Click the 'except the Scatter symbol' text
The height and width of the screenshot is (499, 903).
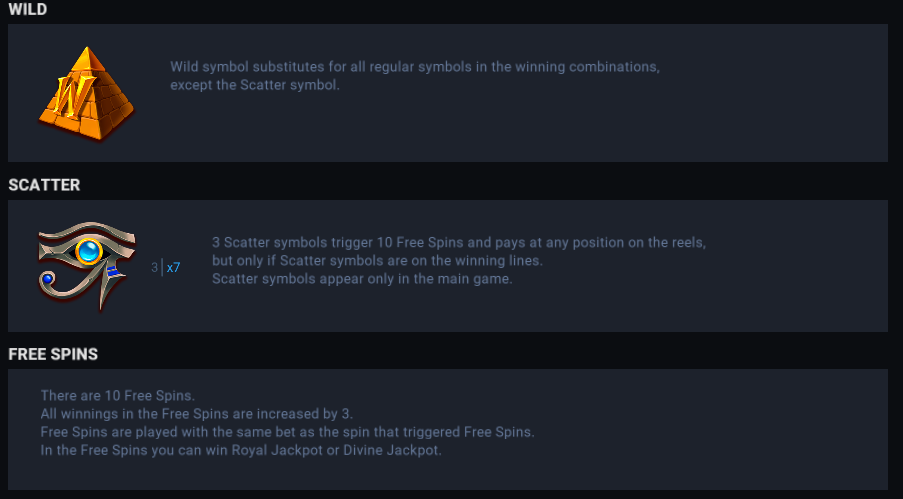point(255,85)
